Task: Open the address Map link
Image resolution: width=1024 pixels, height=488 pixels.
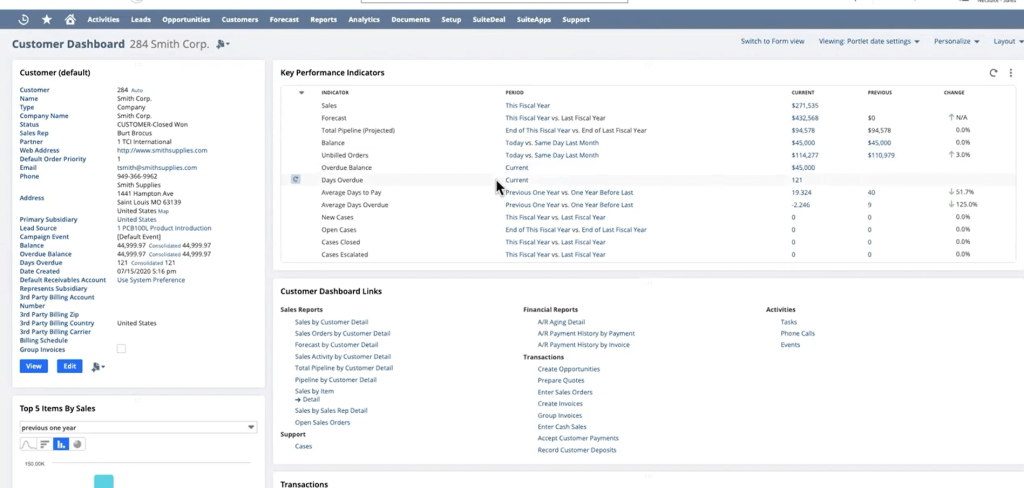Action: coord(163,212)
